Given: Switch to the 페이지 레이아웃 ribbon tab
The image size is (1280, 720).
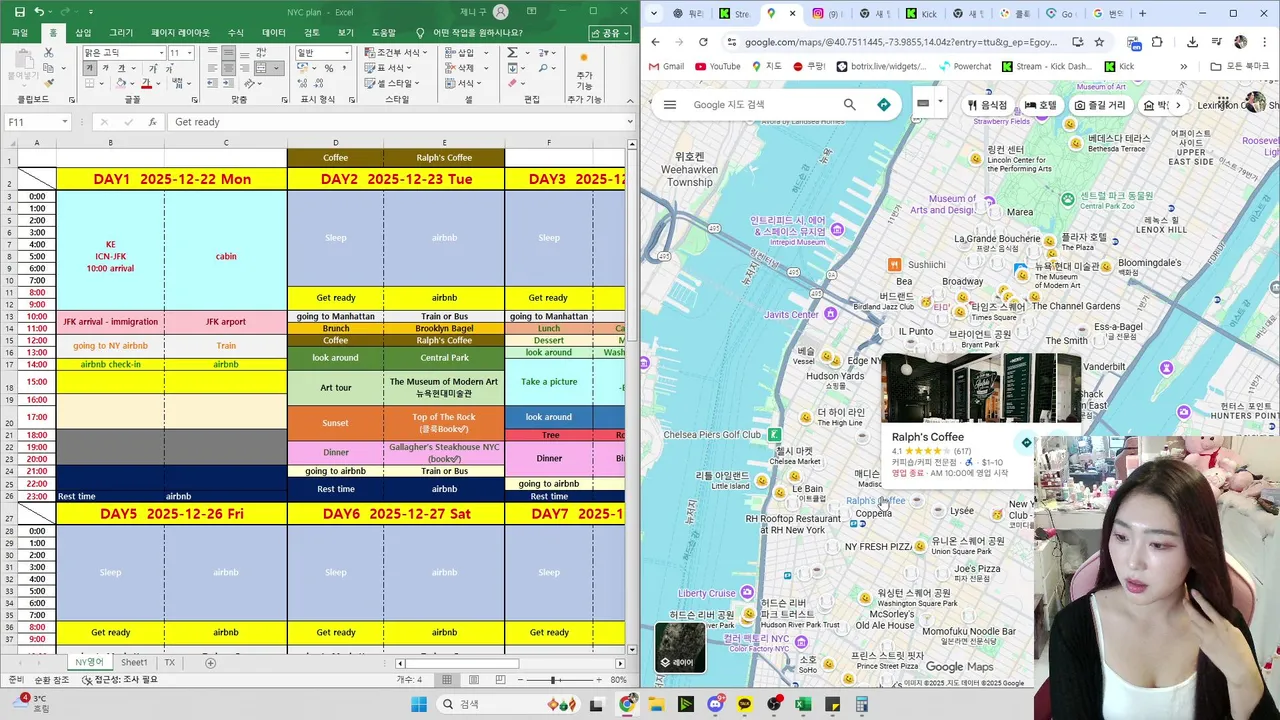Looking at the screenshot, I should click(181, 33).
